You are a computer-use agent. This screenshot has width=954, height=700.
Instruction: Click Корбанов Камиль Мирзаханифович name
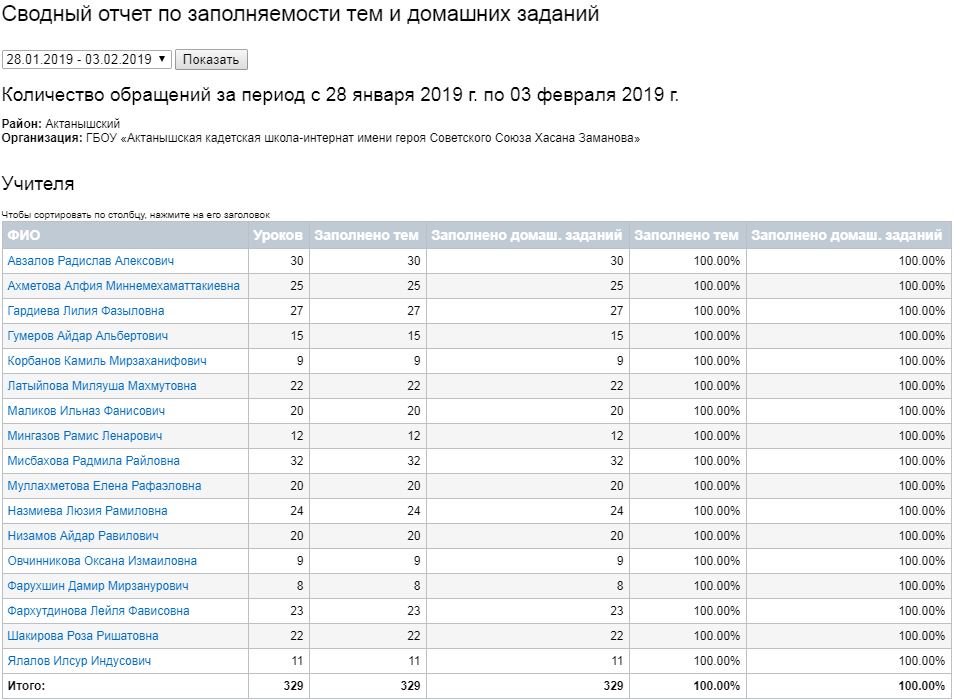tap(107, 361)
